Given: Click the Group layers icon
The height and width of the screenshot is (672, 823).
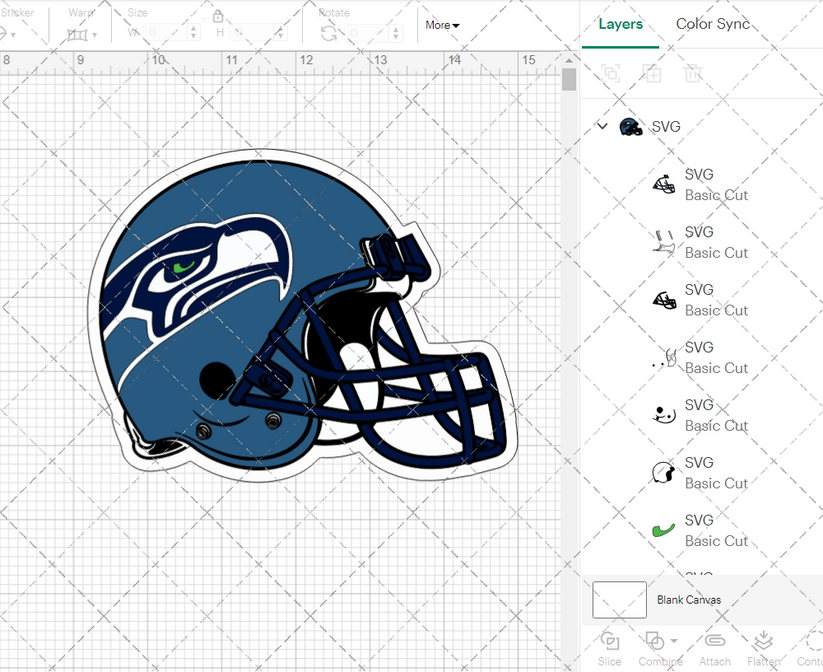Looking at the screenshot, I should 611,74.
